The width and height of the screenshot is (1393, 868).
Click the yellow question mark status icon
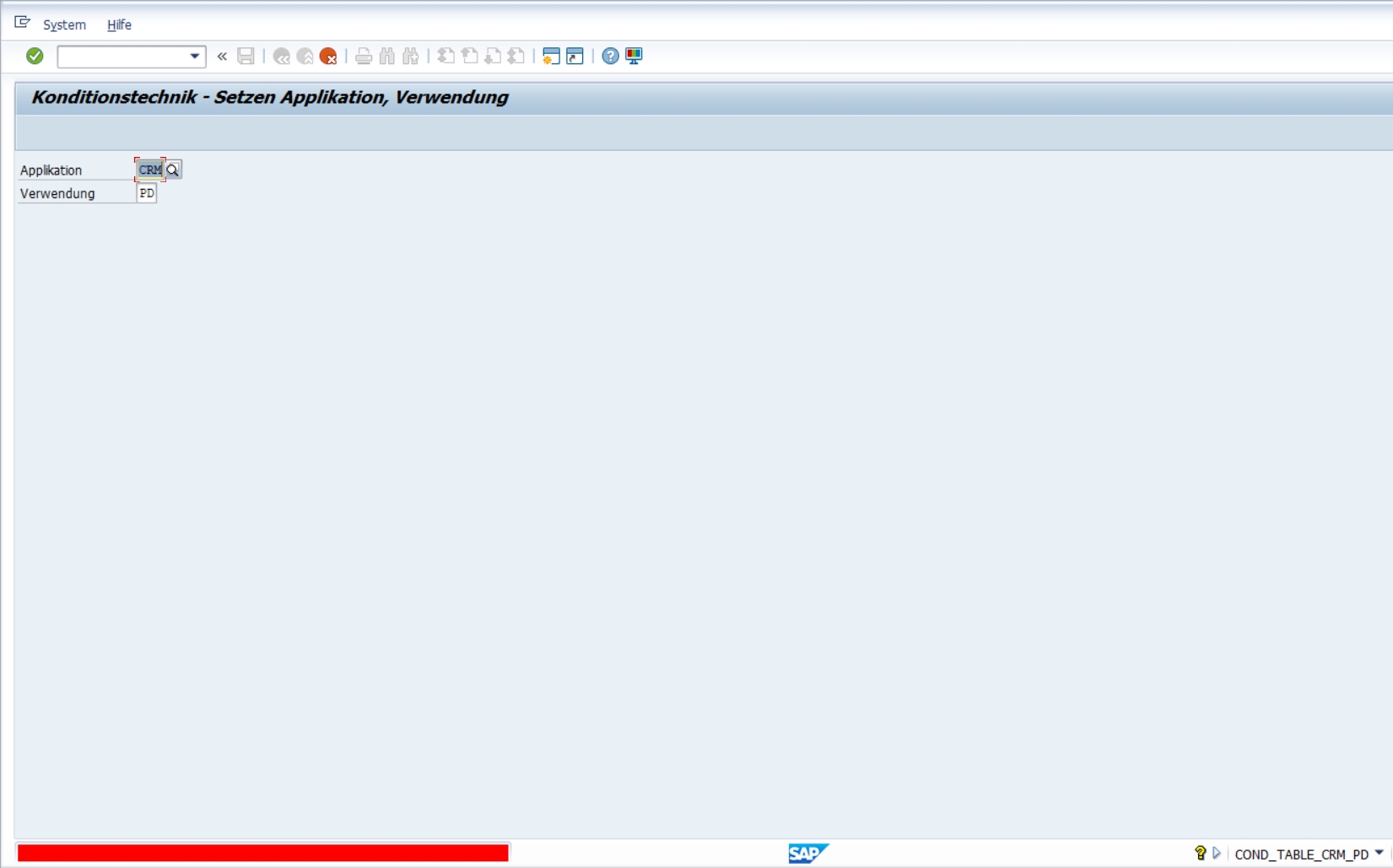(1200, 854)
